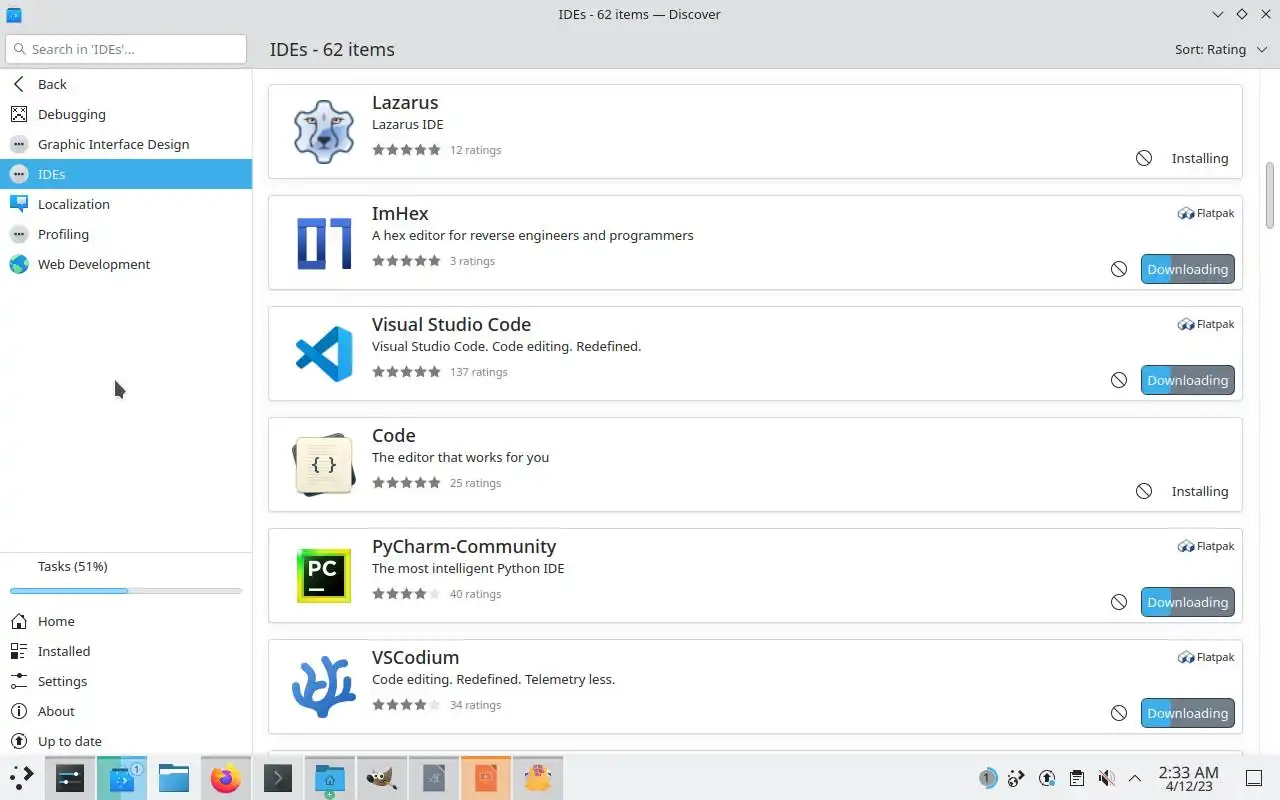Viewport: 1280px width, 800px height.
Task: Open the Localization category
Action: click(126, 204)
